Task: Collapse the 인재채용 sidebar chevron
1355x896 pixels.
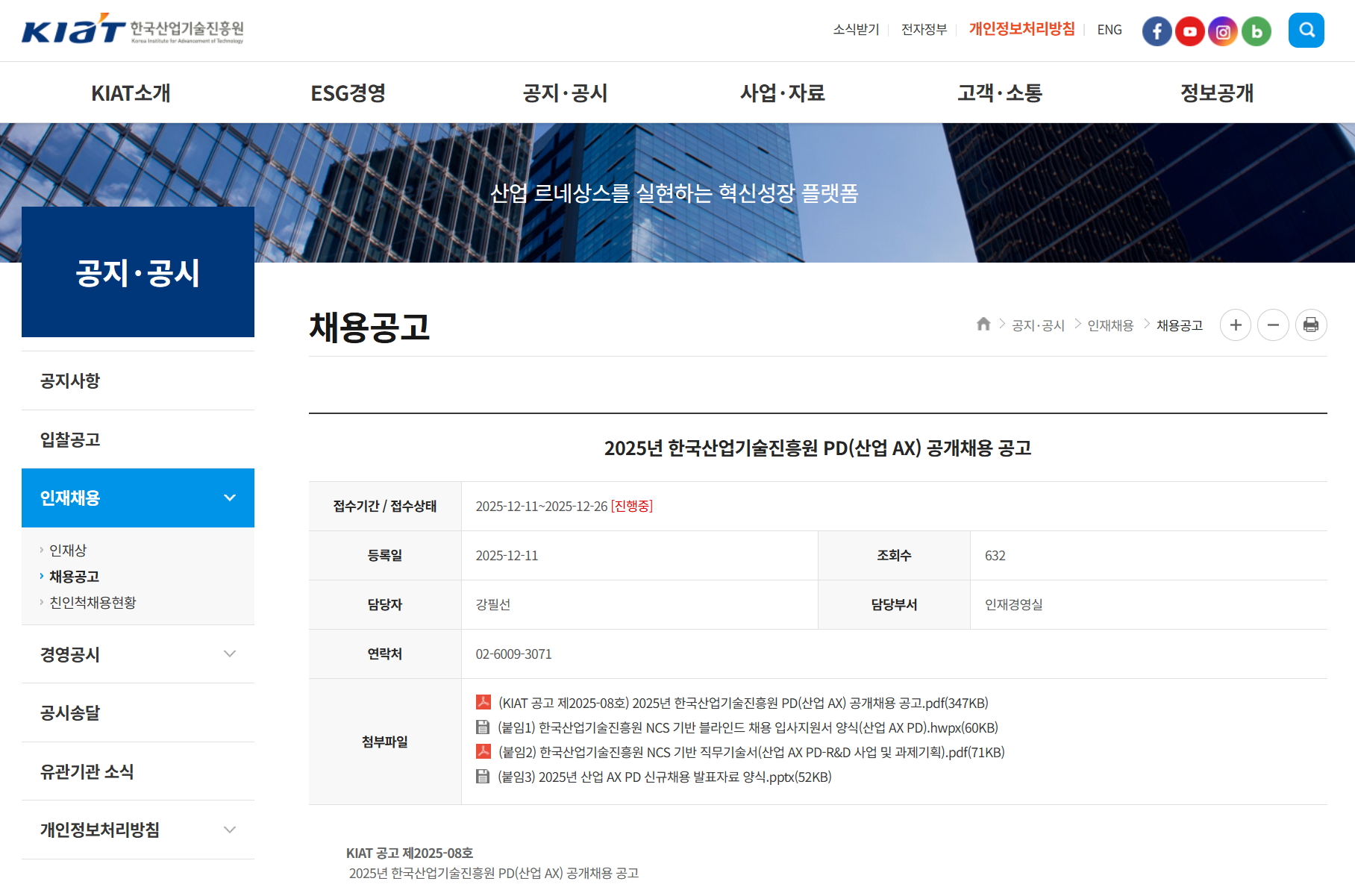Action: [x=230, y=498]
